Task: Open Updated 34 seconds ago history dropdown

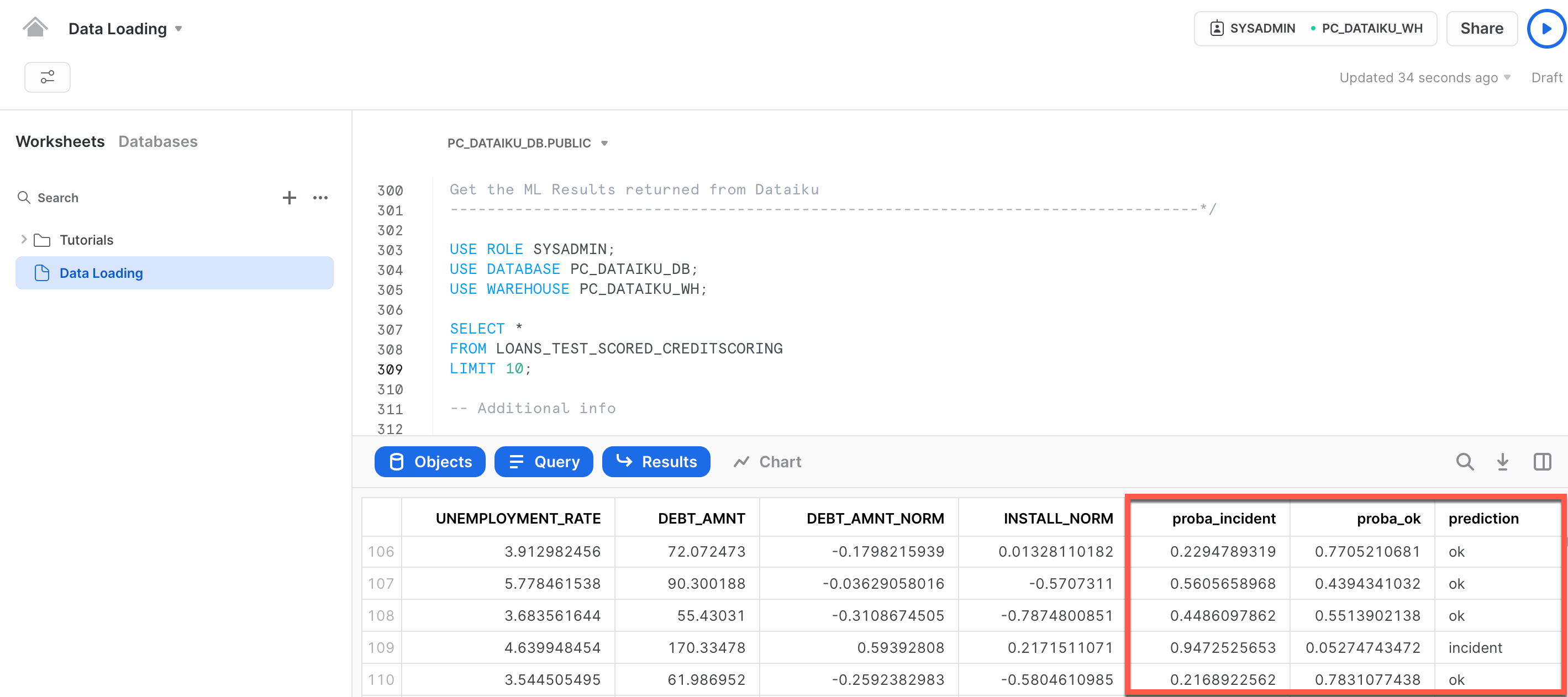Action: [1507, 78]
